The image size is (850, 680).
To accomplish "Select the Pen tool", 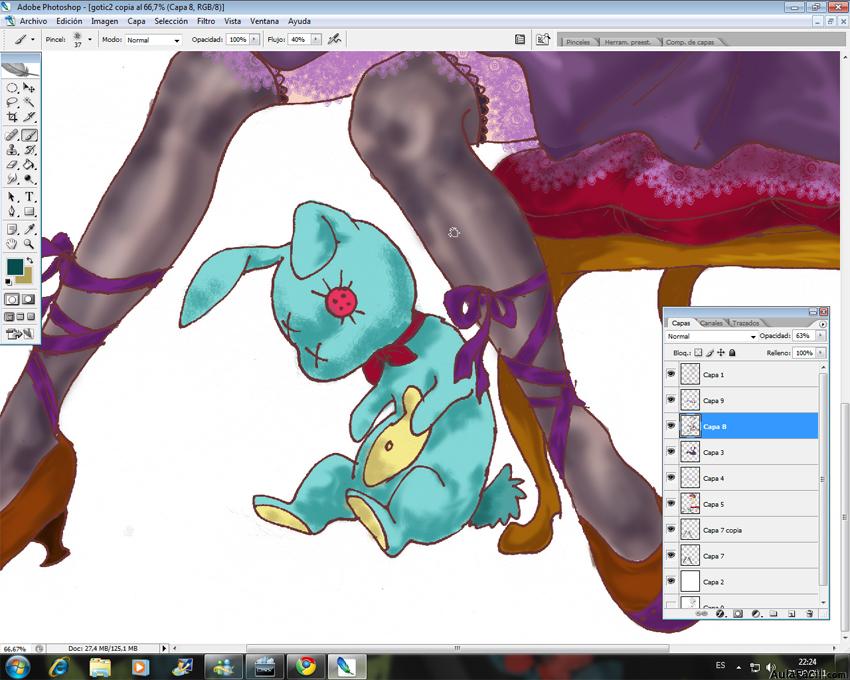I will 12,211.
